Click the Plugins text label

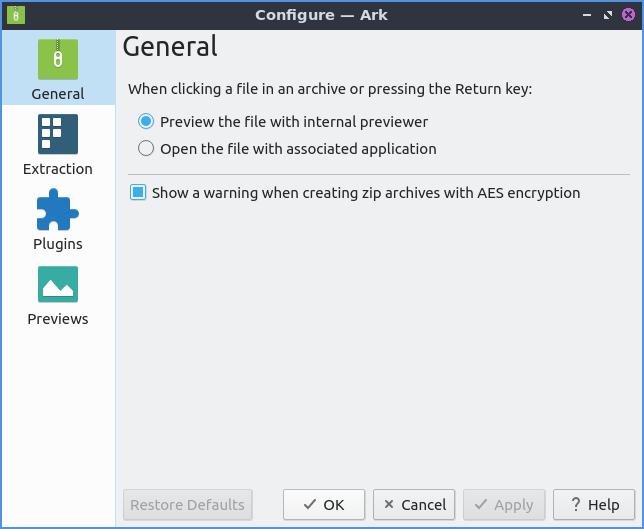point(58,244)
